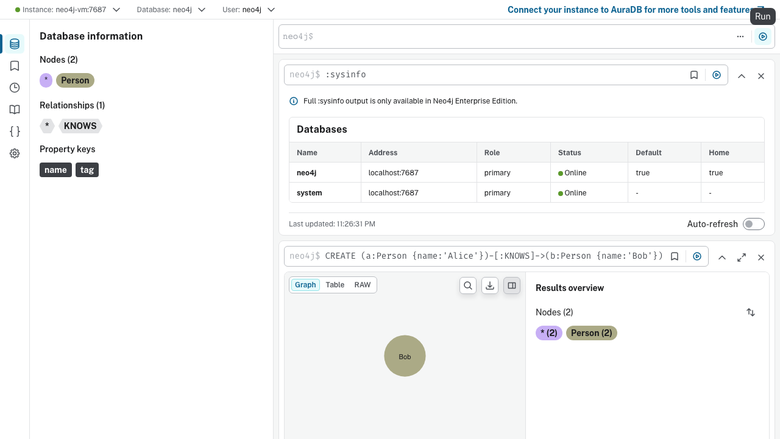780x439 pixels.
Task: Select the Bob node in graph
Action: [x=404, y=356]
